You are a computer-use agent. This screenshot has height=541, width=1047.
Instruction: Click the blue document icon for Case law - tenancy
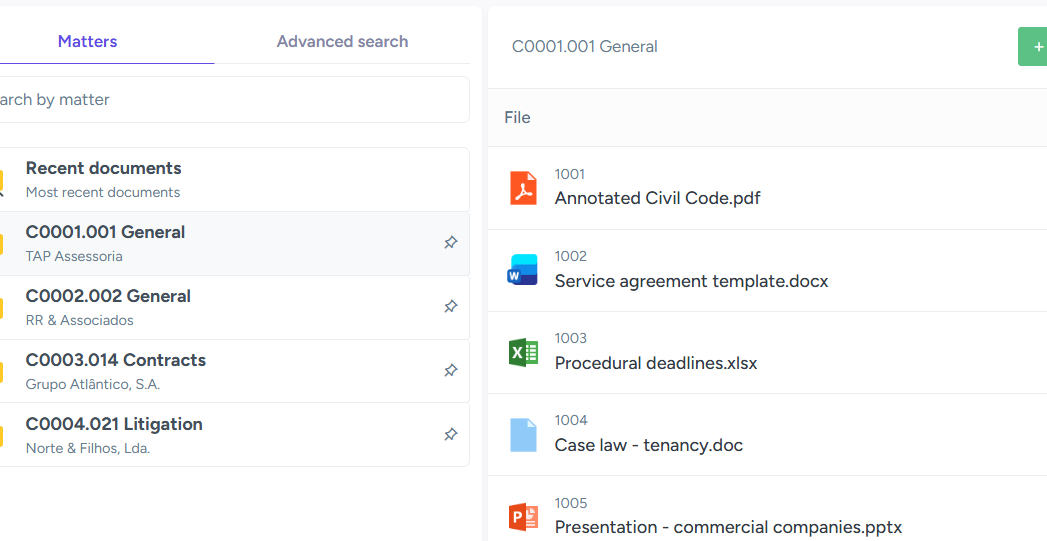[524, 435]
